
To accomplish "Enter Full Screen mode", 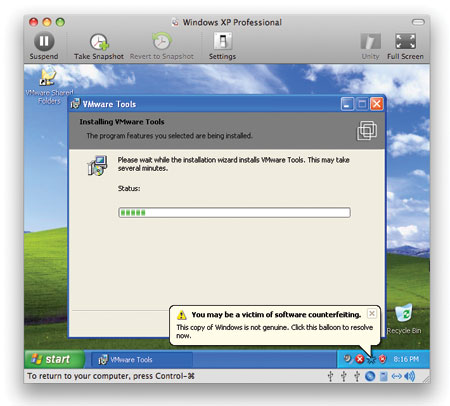I will (x=405, y=46).
